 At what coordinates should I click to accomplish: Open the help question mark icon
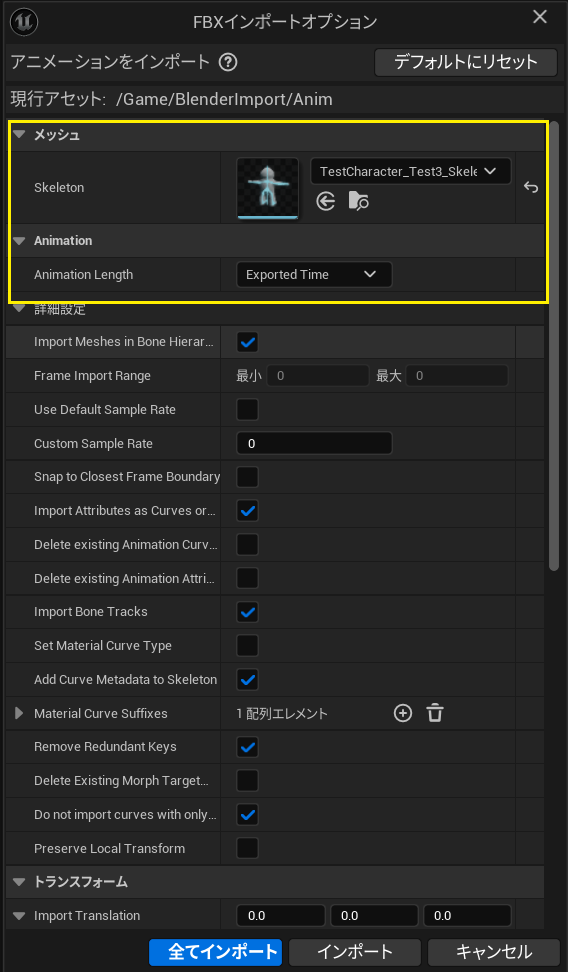click(229, 62)
